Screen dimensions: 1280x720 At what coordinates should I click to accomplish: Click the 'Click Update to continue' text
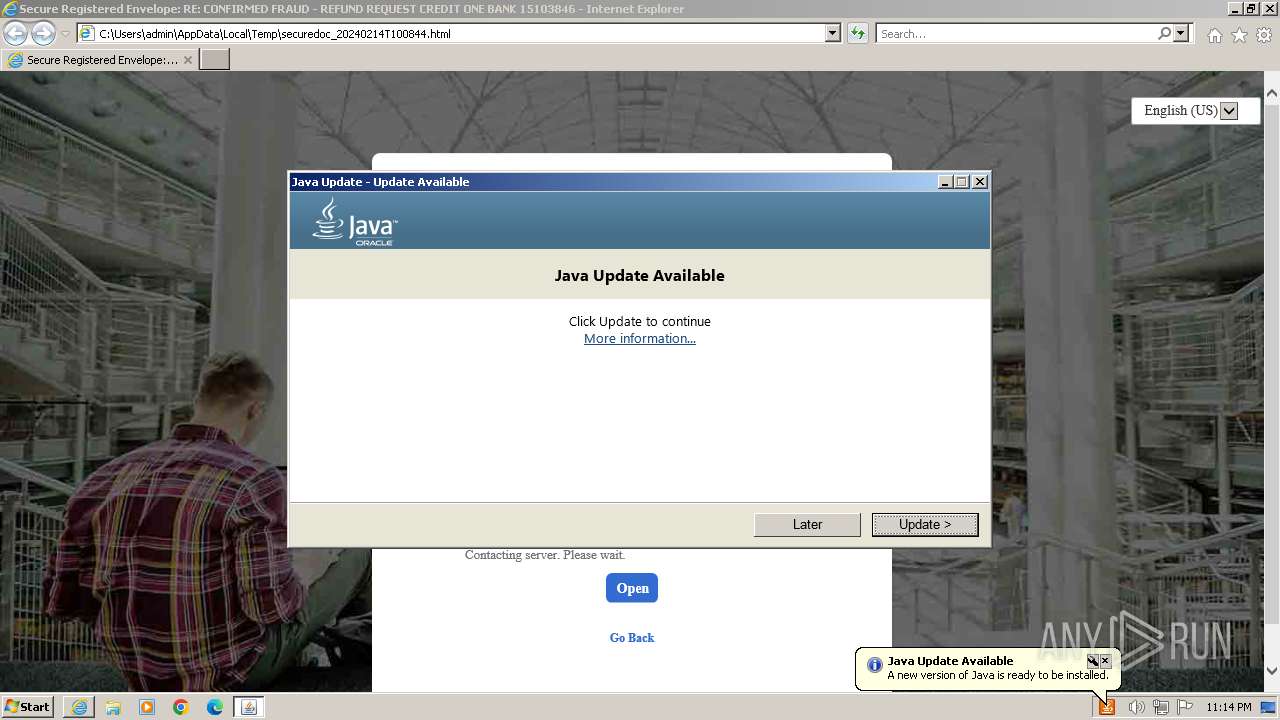click(x=640, y=321)
